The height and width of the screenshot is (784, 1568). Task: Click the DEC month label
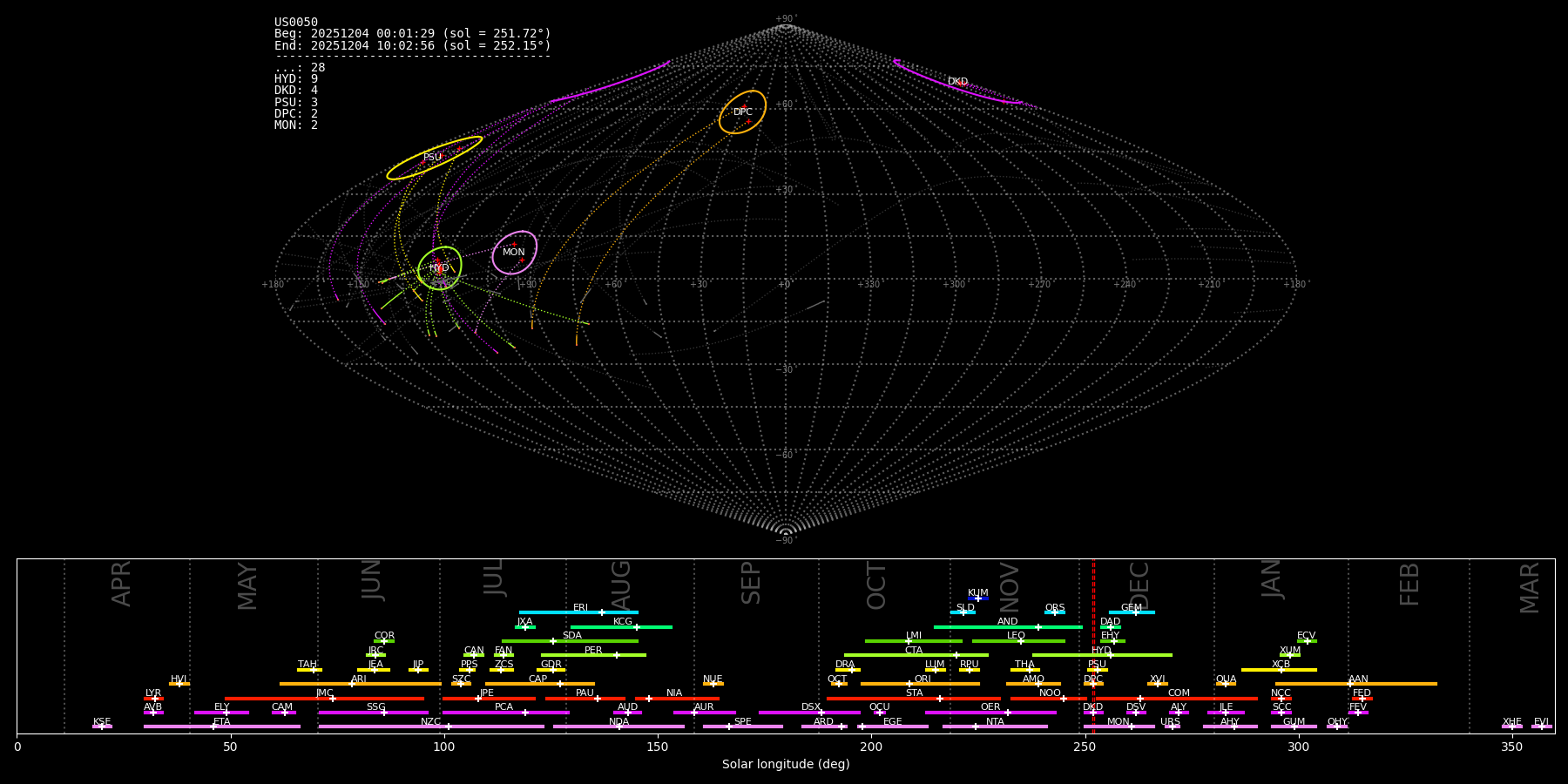pyautogui.click(x=1139, y=585)
